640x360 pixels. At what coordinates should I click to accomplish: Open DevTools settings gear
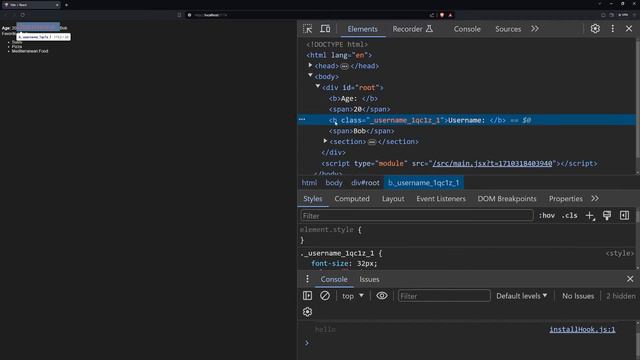click(x=595, y=29)
